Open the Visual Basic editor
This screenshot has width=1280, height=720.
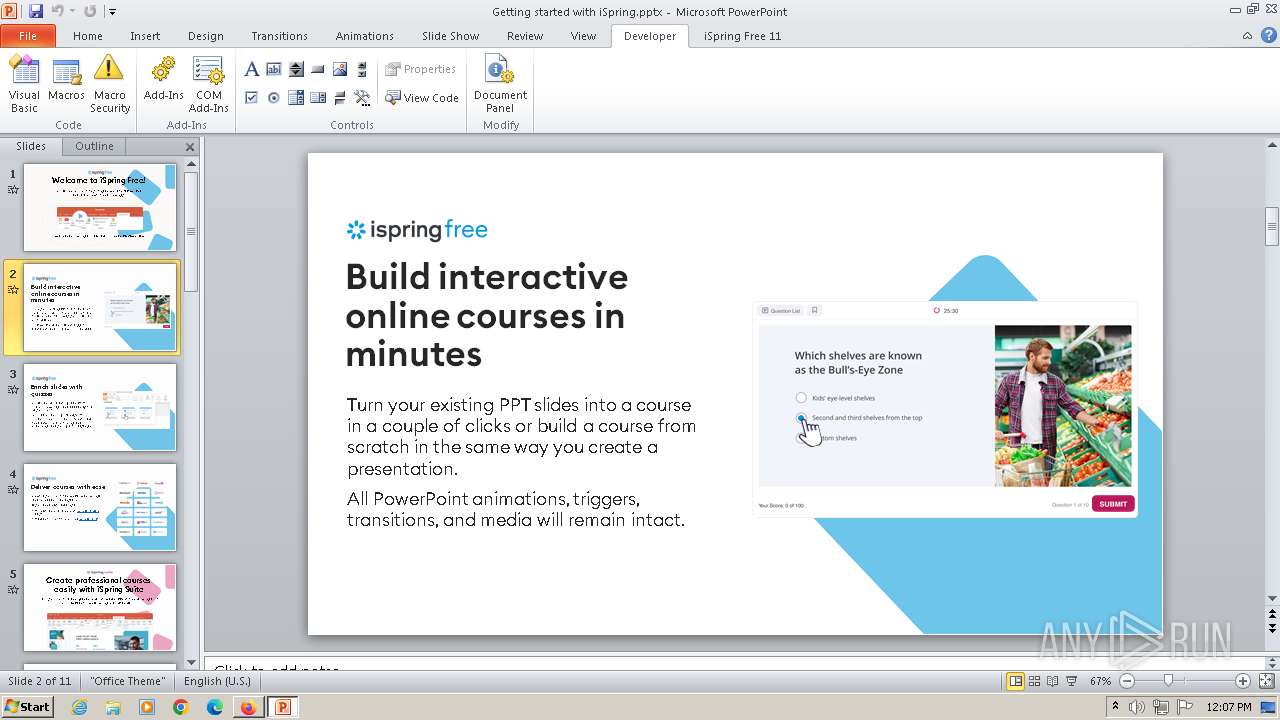pos(24,84)
